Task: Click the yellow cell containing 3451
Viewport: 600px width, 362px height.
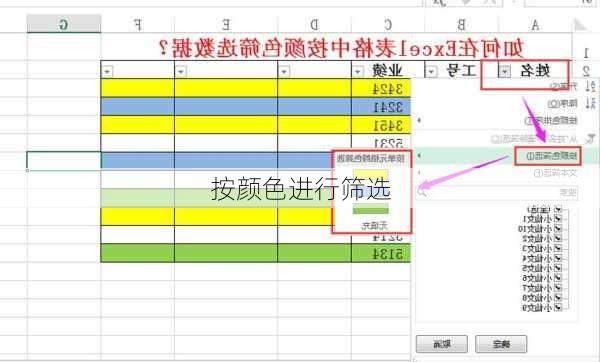Action: point(381,125)
